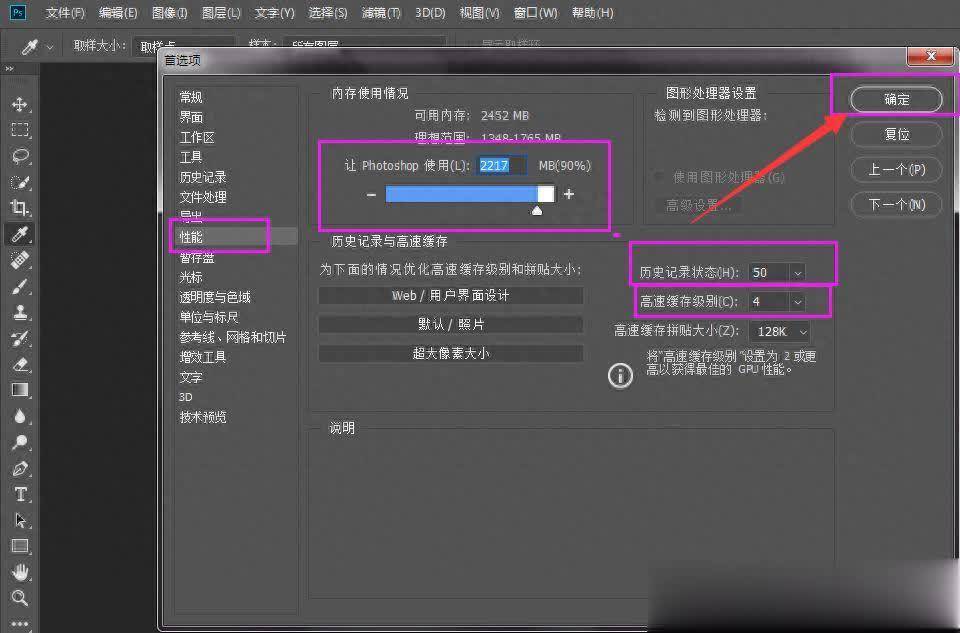Choose the Crop tool
The width and height of the screenshot is (960, 633).
[20, 208]
